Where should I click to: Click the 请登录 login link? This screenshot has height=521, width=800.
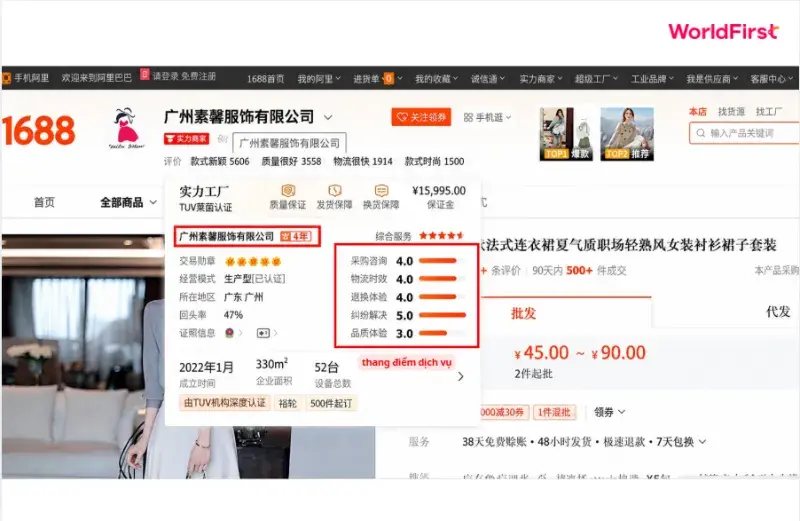(x=165, y=76)
